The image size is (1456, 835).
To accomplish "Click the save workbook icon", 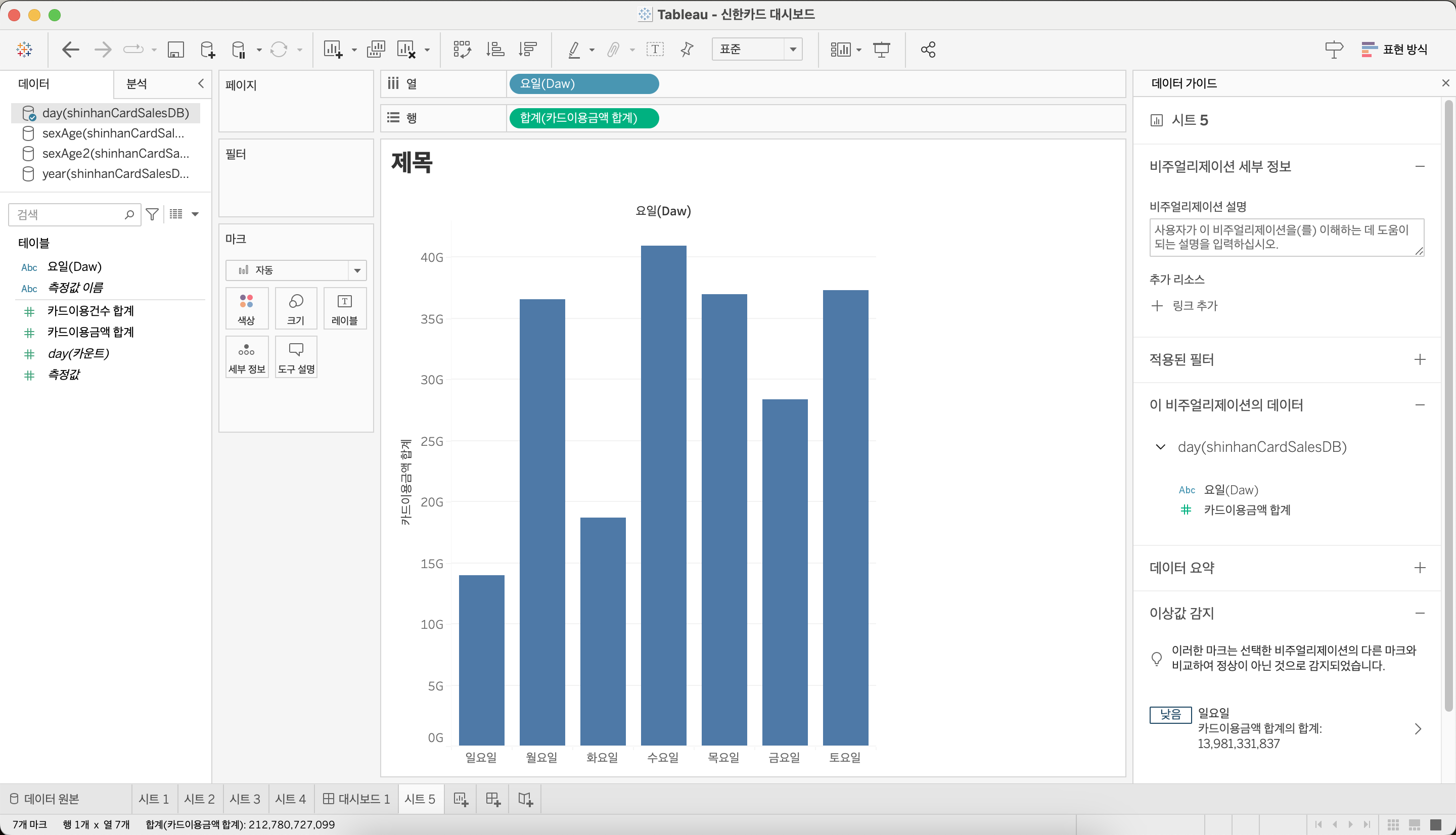I will pos(175,50).
